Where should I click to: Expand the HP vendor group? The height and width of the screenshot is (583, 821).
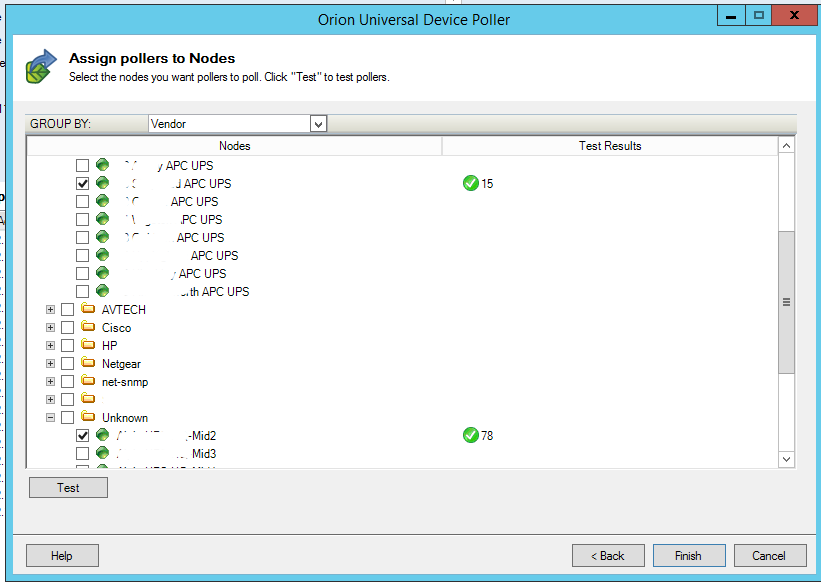(x=50, y=345)
